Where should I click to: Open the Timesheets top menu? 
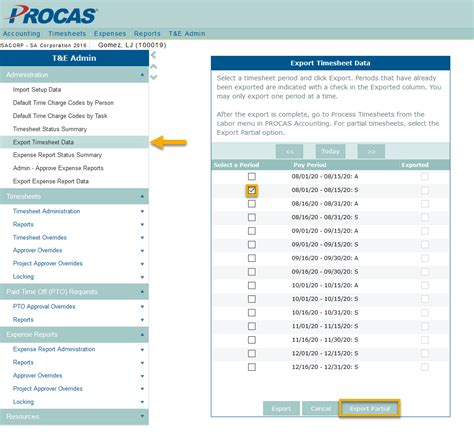[67, 34]
